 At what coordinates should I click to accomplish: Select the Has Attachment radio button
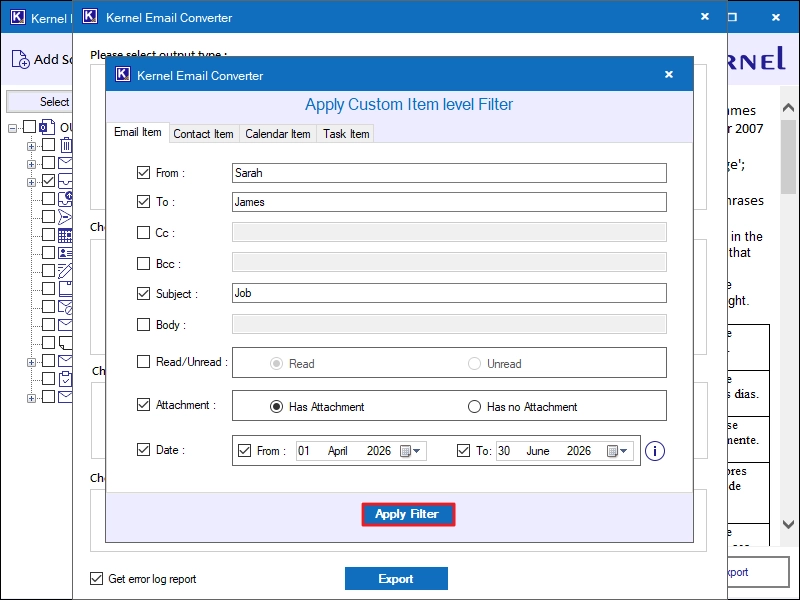point(276,407)
